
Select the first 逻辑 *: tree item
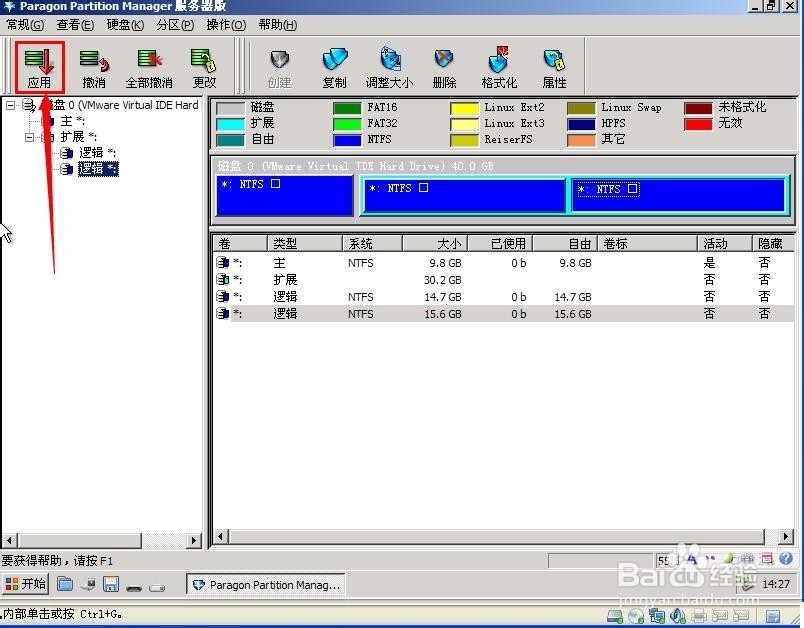click(x=97, y=153)
